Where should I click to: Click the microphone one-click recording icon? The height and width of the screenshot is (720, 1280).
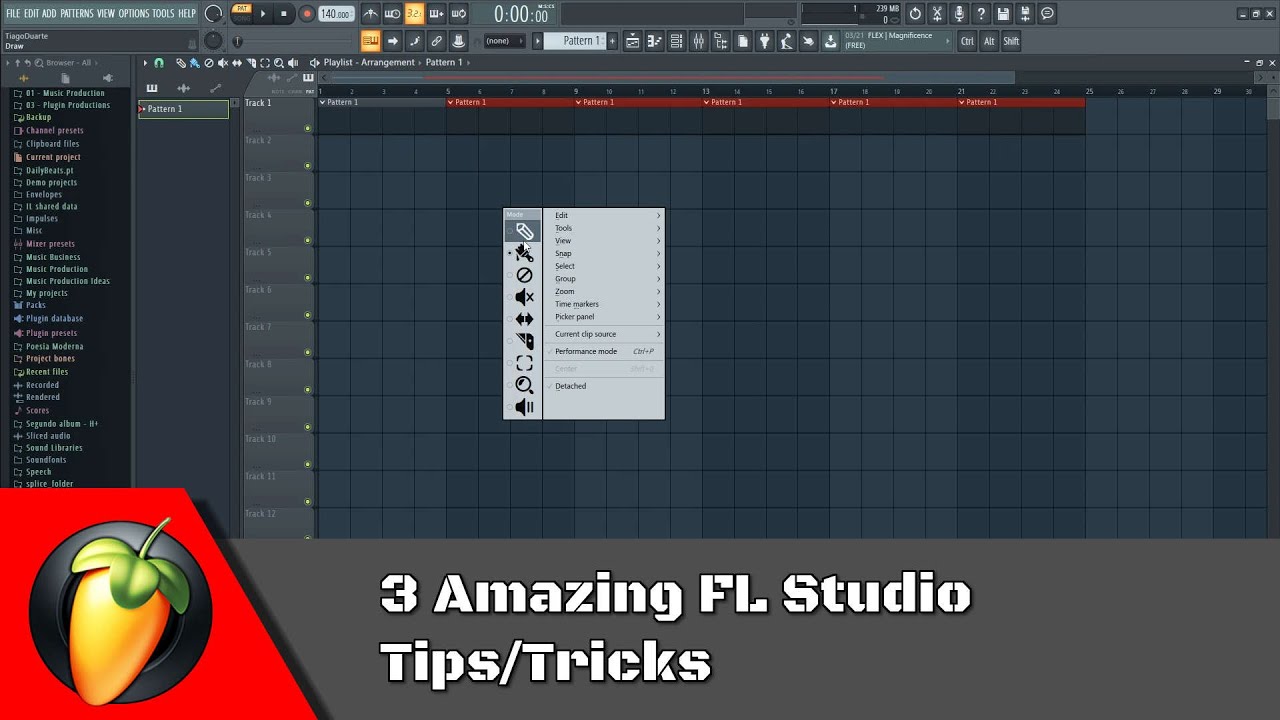(x=959, y=14)
